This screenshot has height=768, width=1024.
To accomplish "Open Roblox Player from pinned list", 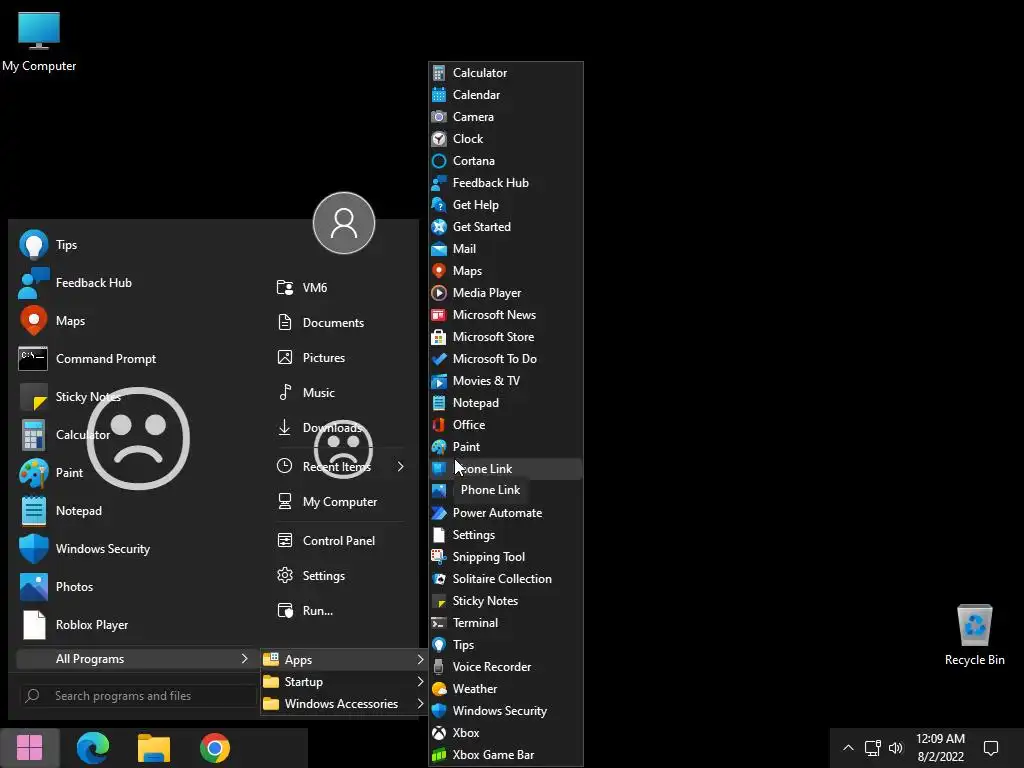I will 135,625.
